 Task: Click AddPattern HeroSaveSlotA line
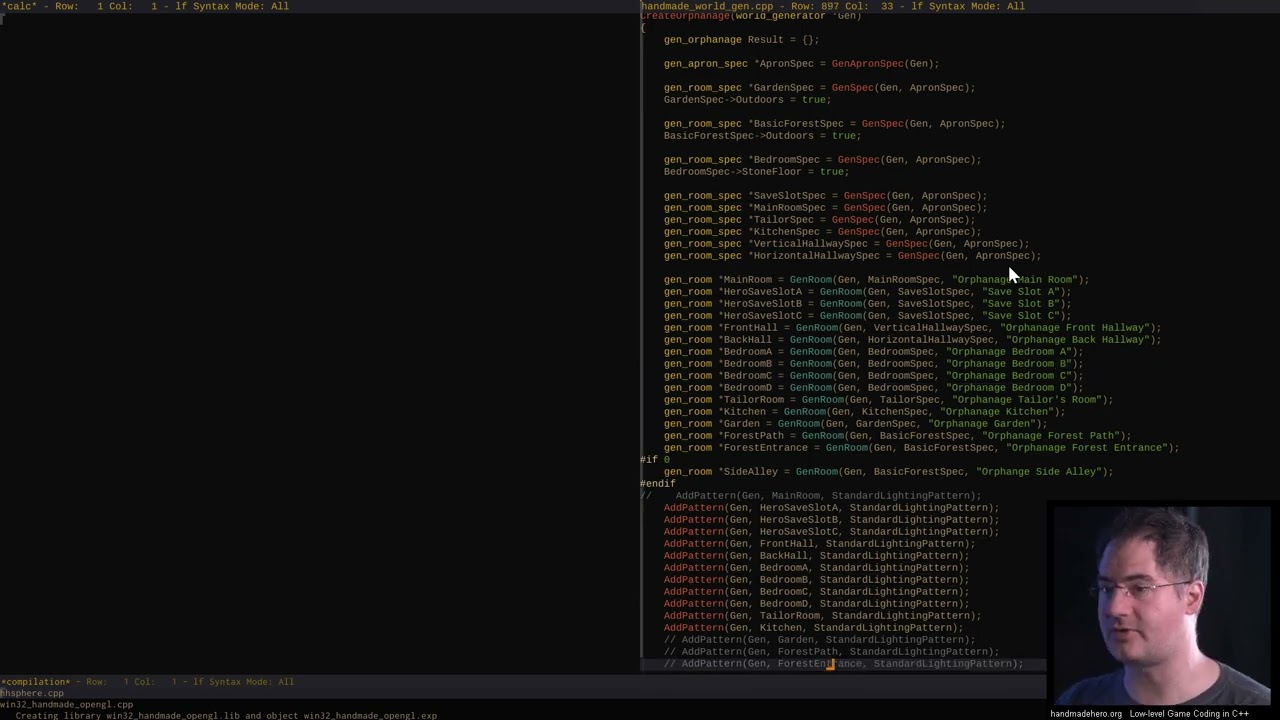click(x=831, y=508)
